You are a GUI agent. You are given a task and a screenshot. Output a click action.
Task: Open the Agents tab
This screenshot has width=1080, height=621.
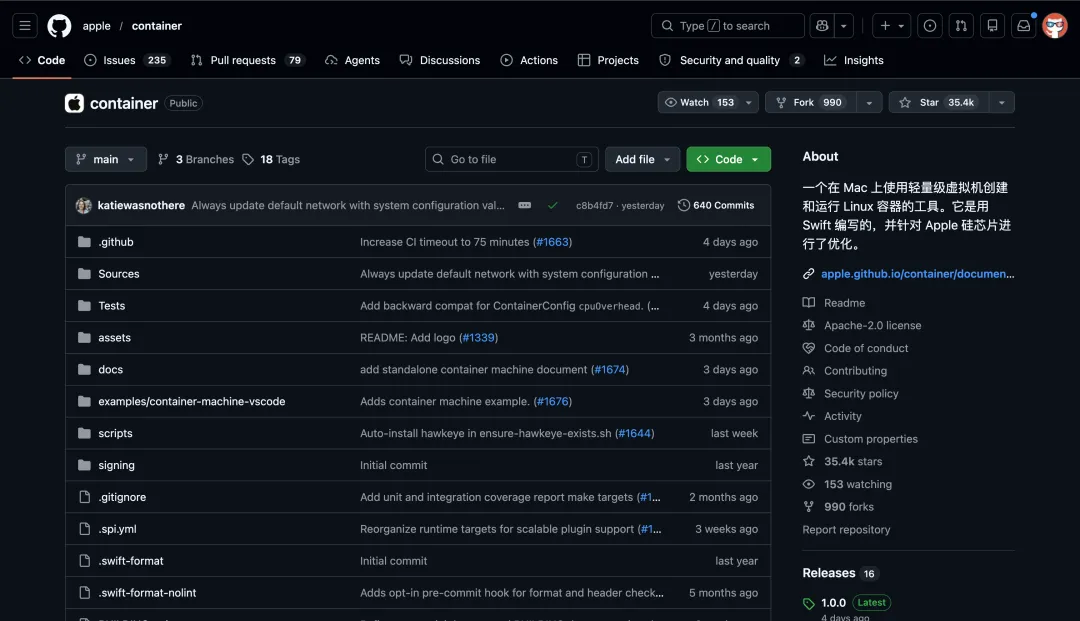click(x=352, y=60)
